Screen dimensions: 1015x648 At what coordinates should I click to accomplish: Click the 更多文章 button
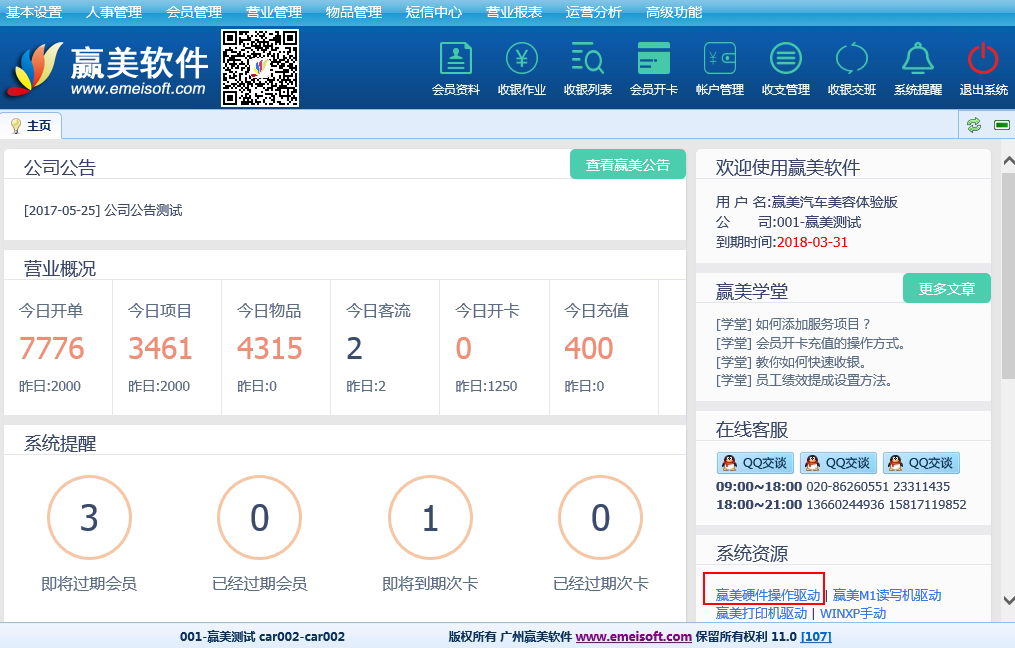click(946, 288)
